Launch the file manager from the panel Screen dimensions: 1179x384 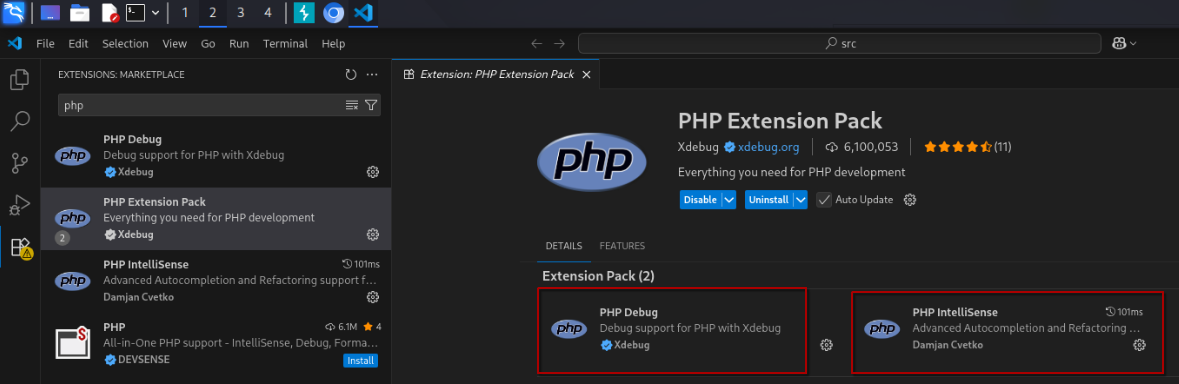pos(80,13)
